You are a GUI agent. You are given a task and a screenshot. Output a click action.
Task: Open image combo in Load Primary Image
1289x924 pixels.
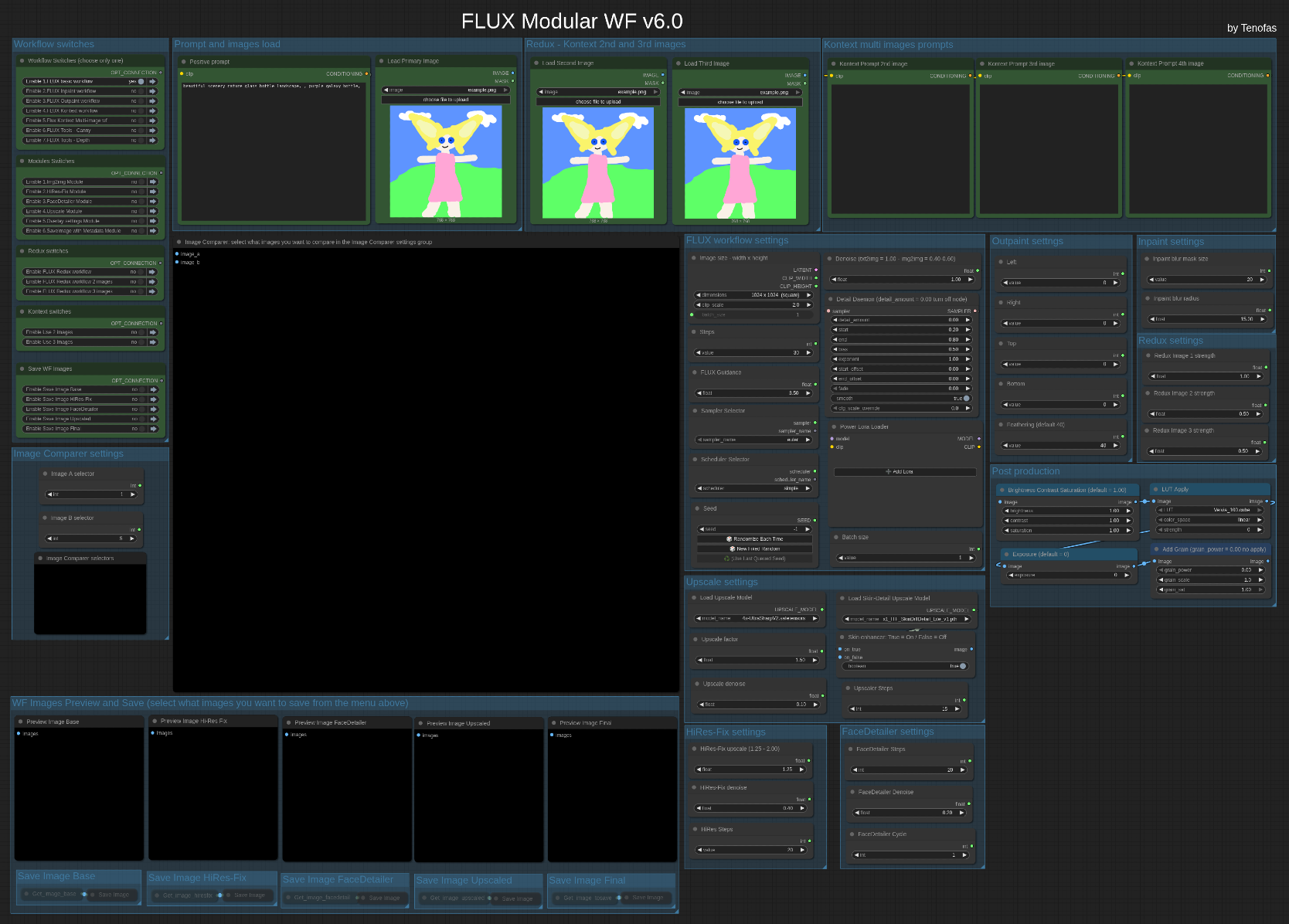446,90
